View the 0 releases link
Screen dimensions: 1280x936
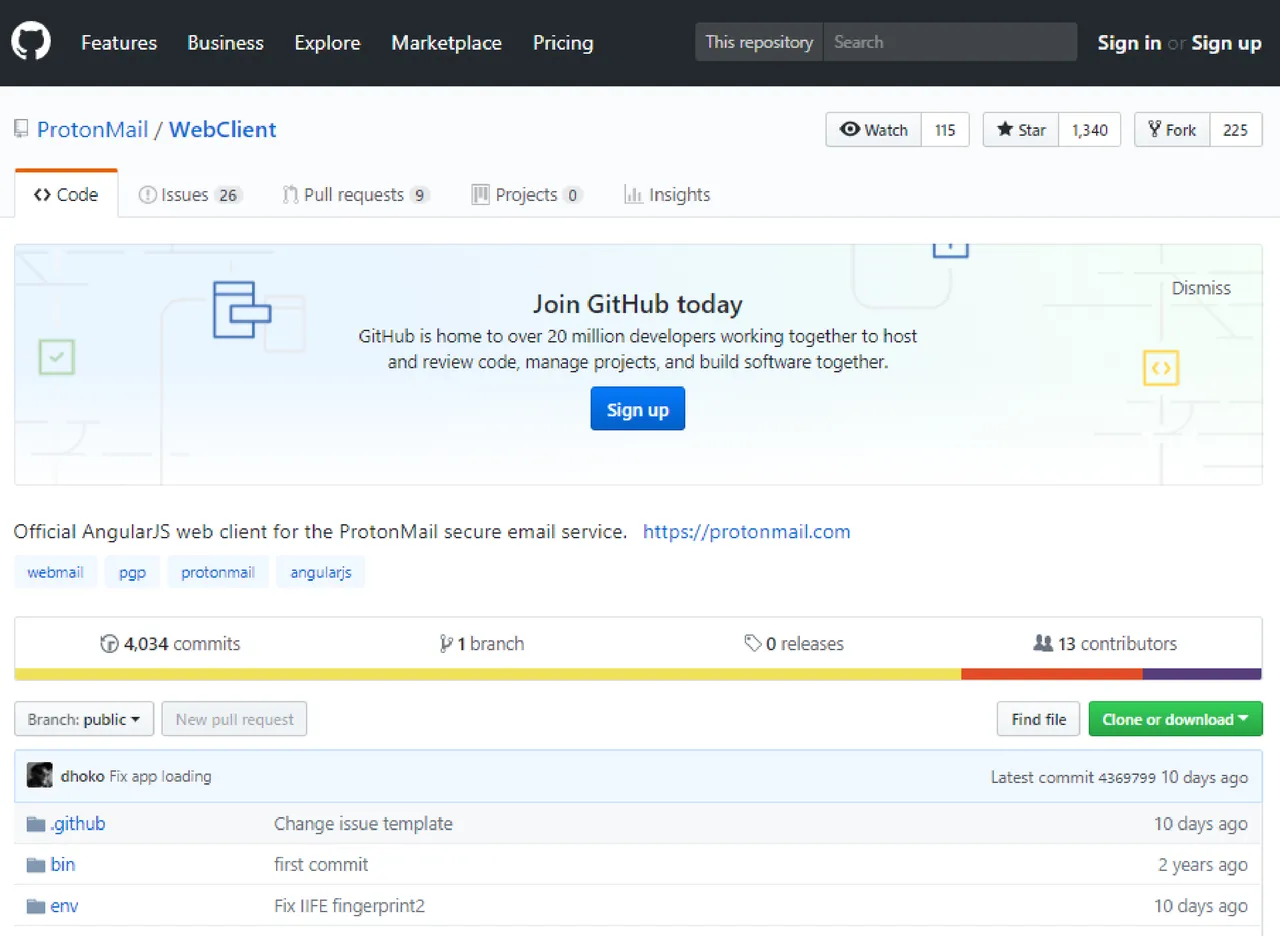794,644
